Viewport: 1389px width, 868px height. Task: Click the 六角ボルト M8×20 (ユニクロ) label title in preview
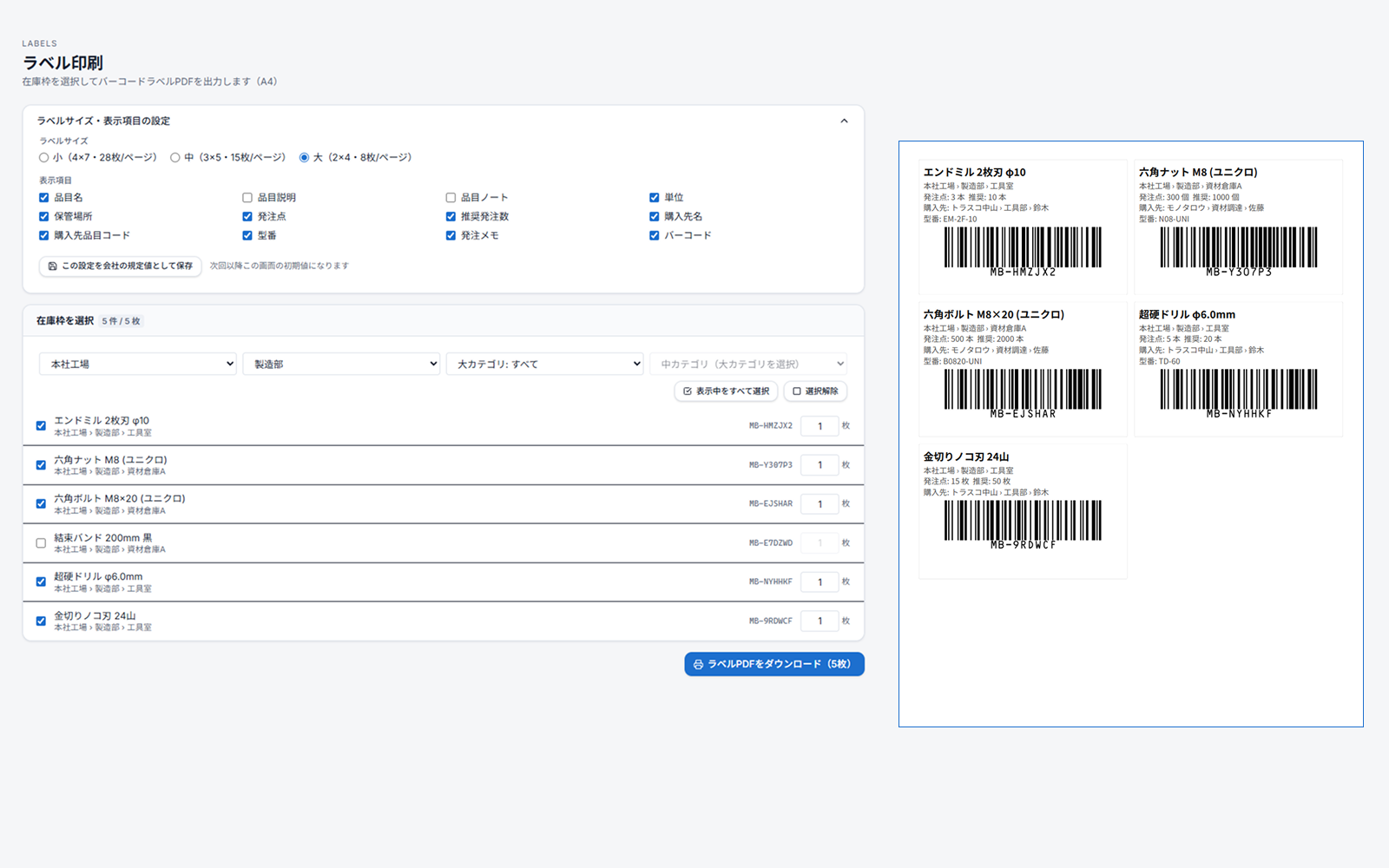[x=994, y=314]
